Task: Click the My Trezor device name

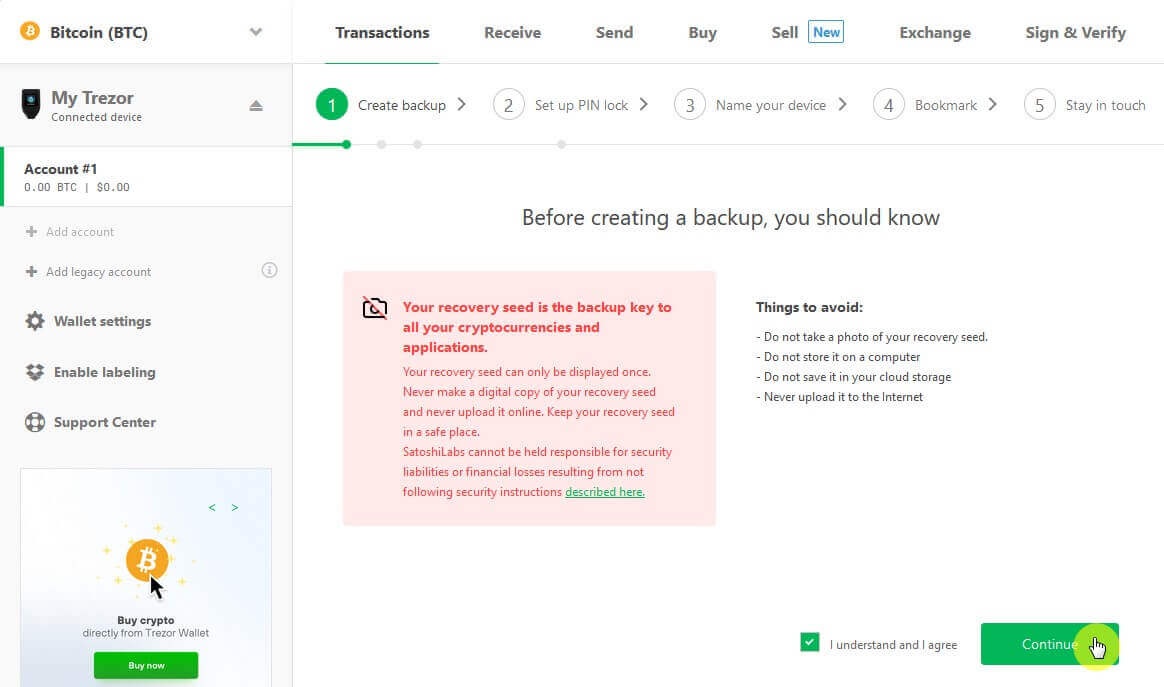Action: (92, 98)
